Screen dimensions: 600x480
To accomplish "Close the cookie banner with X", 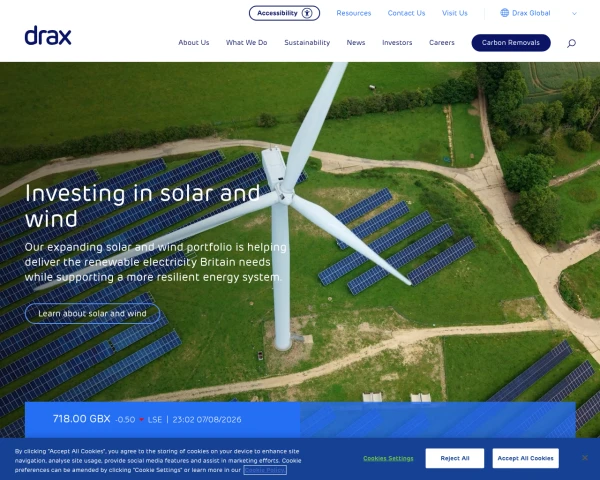I will pyautogui.click(x=585, y=458).
